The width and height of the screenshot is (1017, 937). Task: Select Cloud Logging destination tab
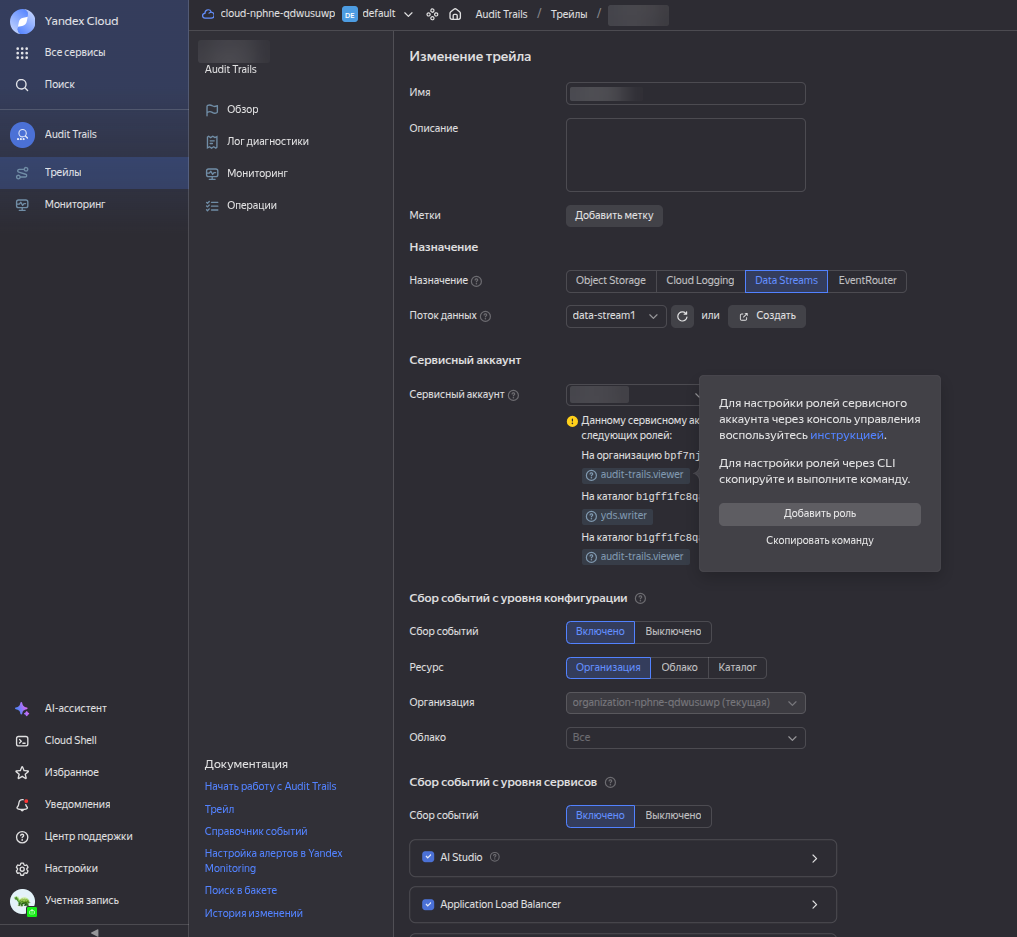pyautogui.click(x=700, y=281)
